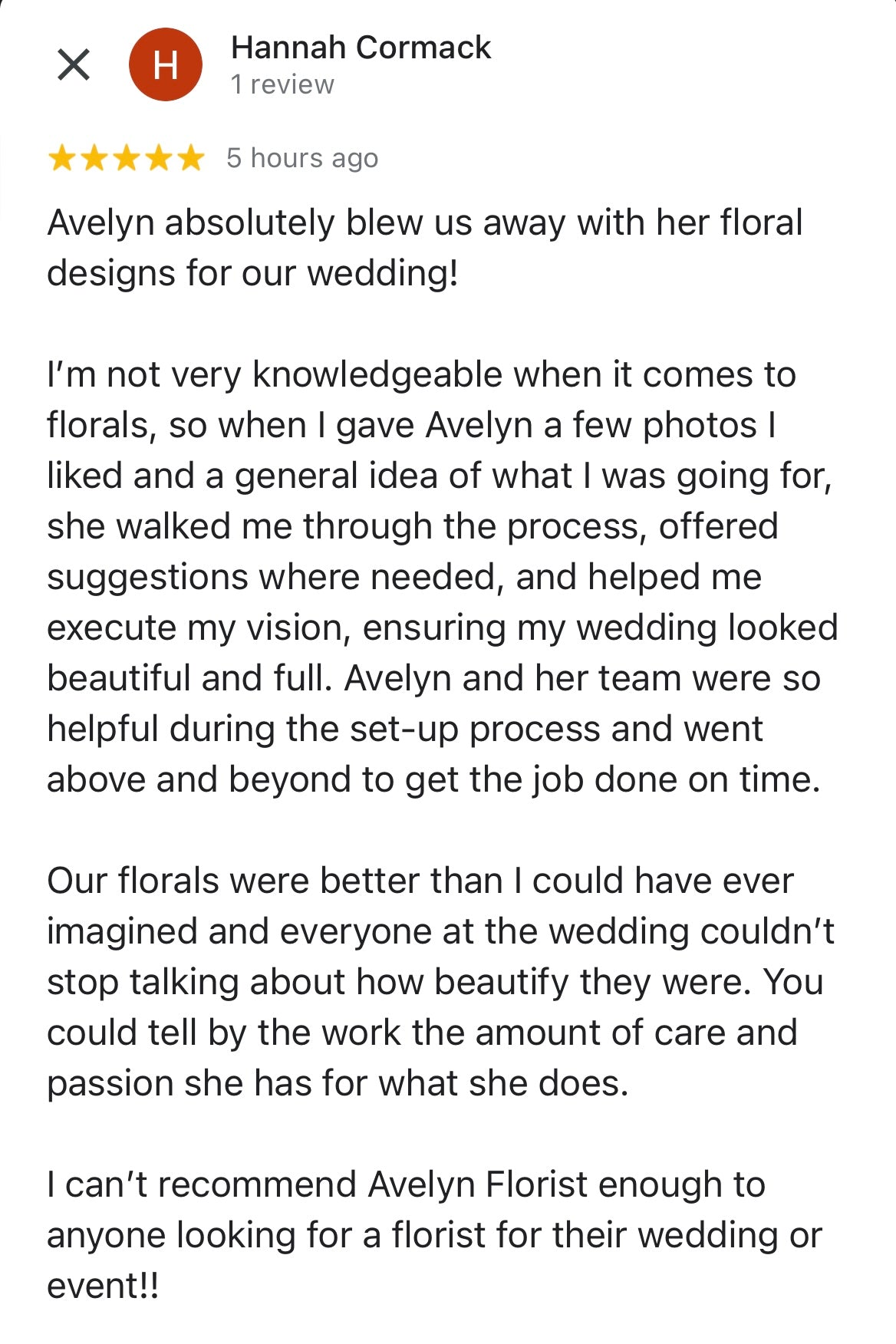Click the word "Avelyn" in the review

tap(100, 222)
